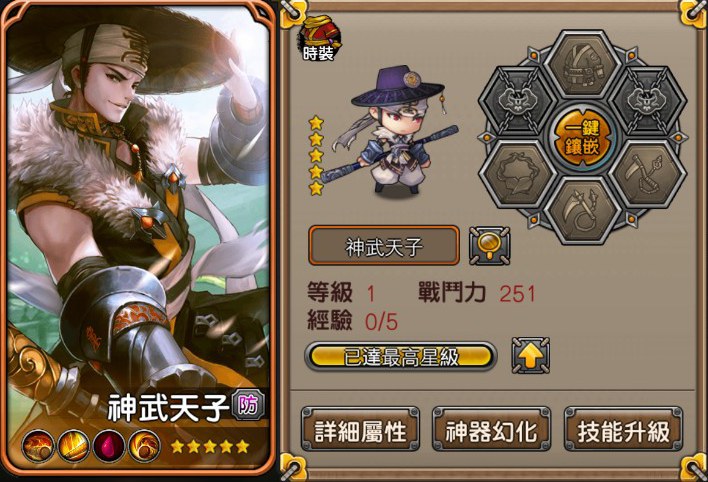Open 詳細屬性 detailed attributes
This screenshot has width=708, height=482.
click(x=360, y=429)
